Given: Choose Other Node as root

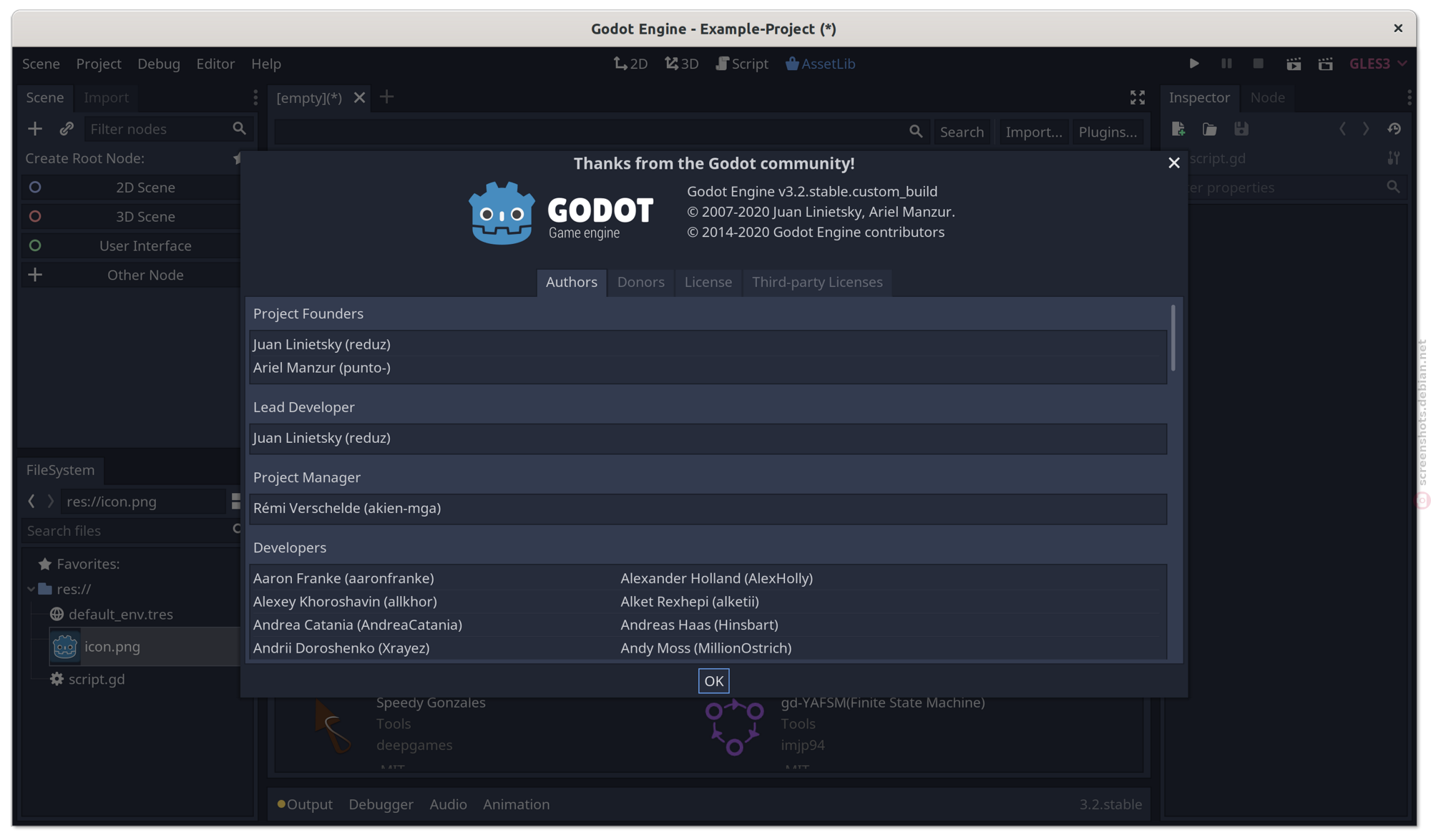Looking at the screenshot, I should coord(132,275).
